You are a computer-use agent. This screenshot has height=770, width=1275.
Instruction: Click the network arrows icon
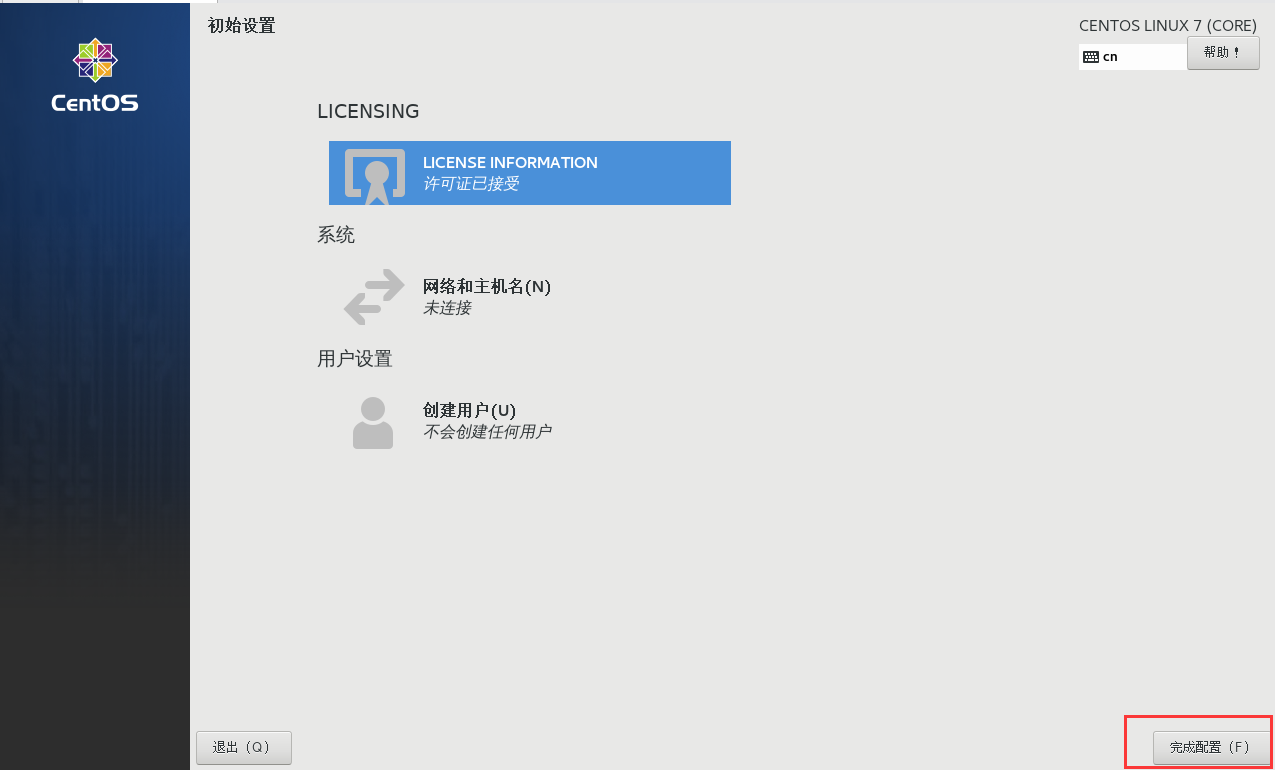click(x=374, y=297)
